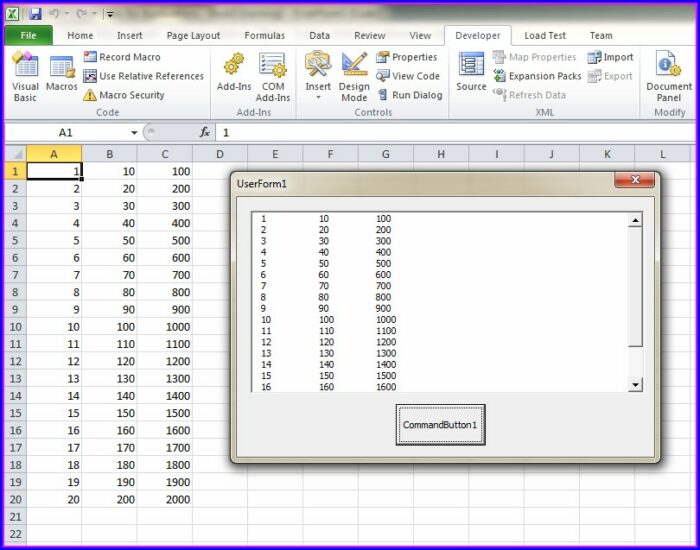Switch to the View tab
700x550 pixels.
pos(420,35)
